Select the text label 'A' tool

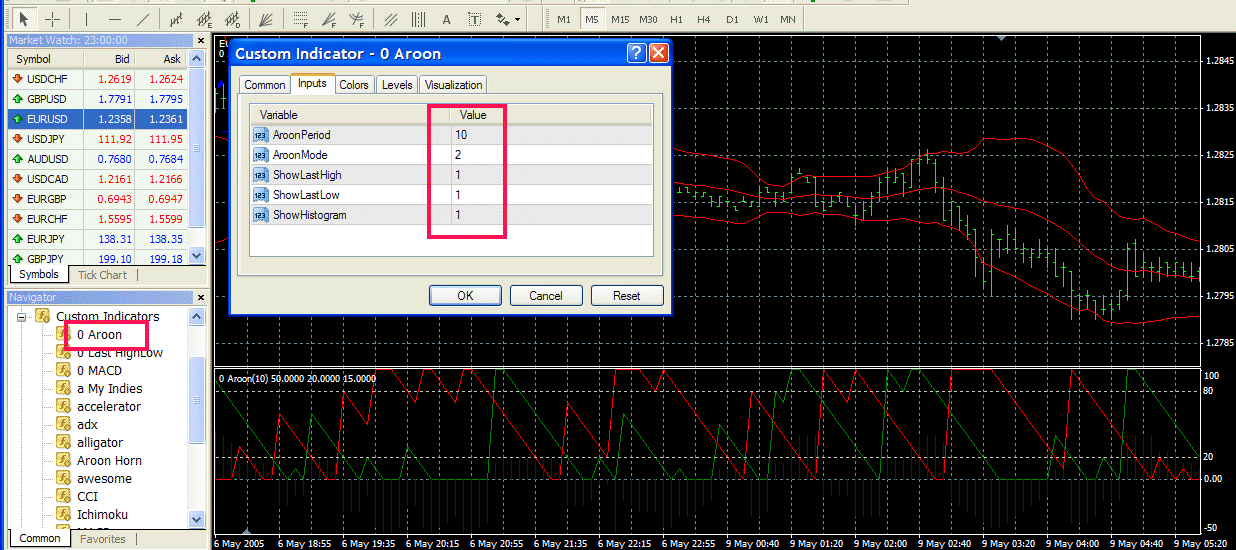click(x=446, y=19)
